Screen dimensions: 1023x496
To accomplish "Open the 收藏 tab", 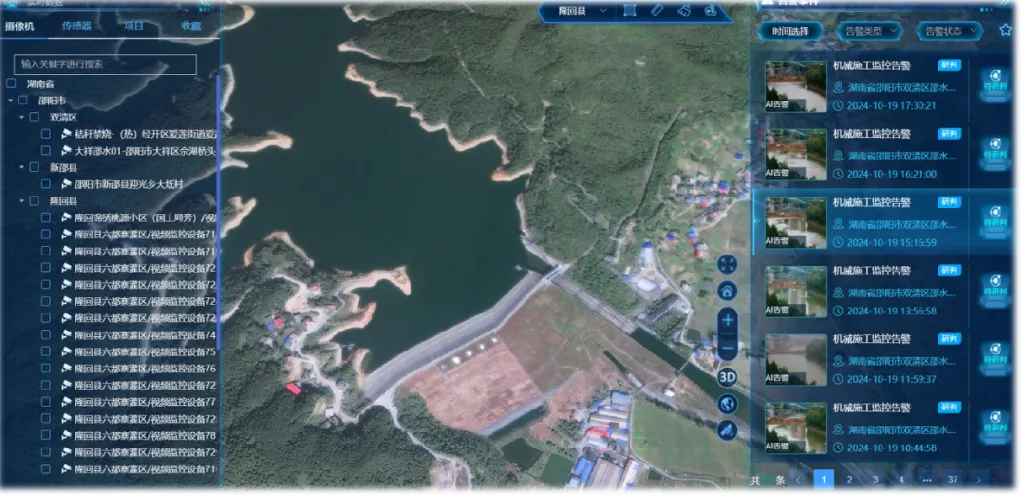I will (190, 26).
